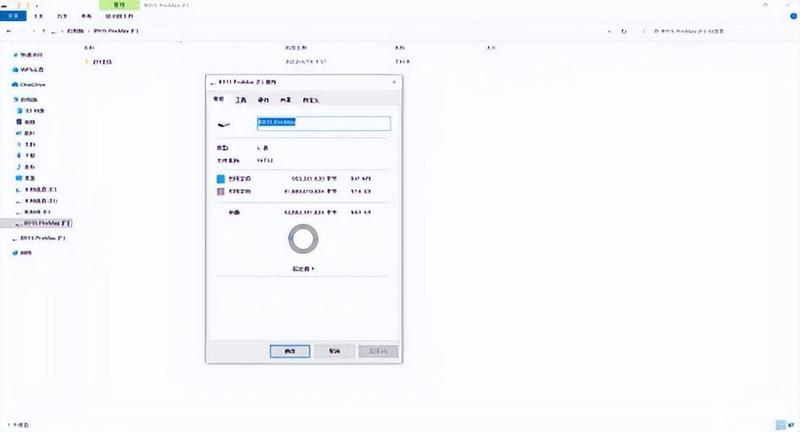Click the blue used-space color swatch
This screenshot has height=432, width=800.
221,179
